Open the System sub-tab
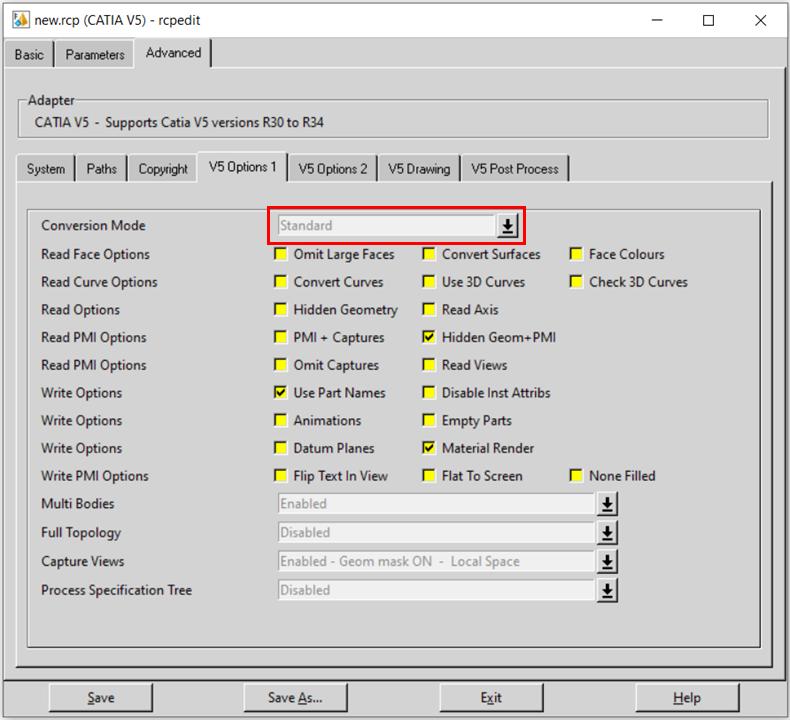 (x=46, y=169)
